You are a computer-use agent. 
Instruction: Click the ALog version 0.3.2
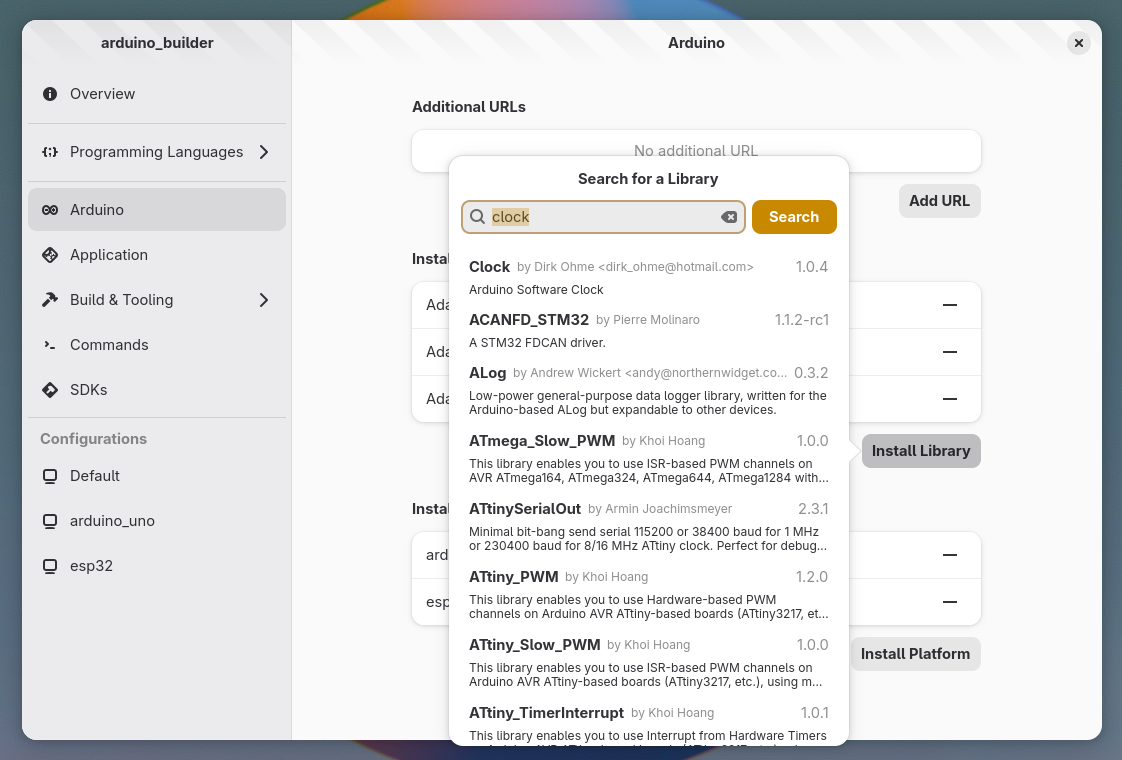(811, 373)
